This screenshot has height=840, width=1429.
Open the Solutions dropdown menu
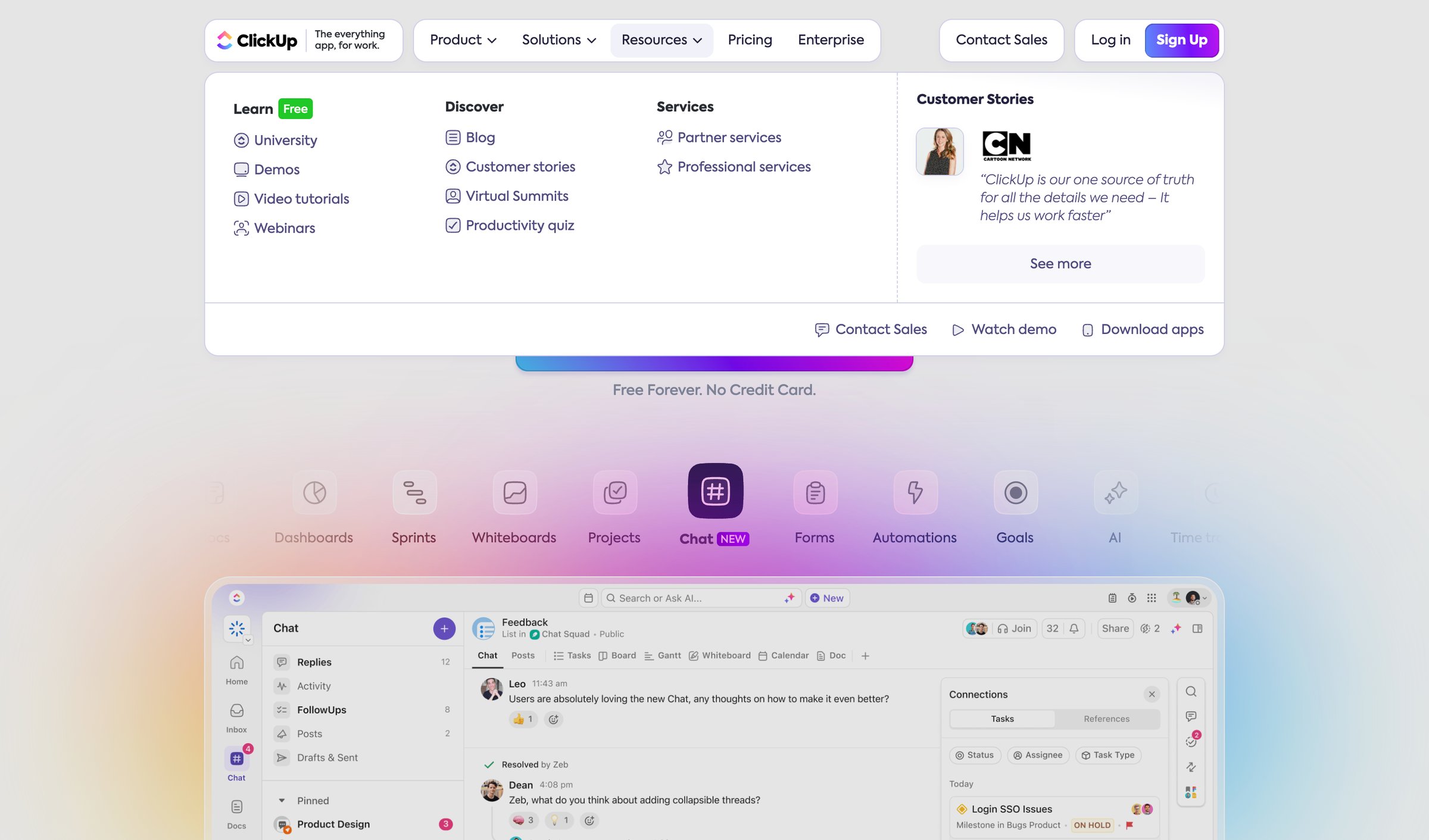coord(559,40)
